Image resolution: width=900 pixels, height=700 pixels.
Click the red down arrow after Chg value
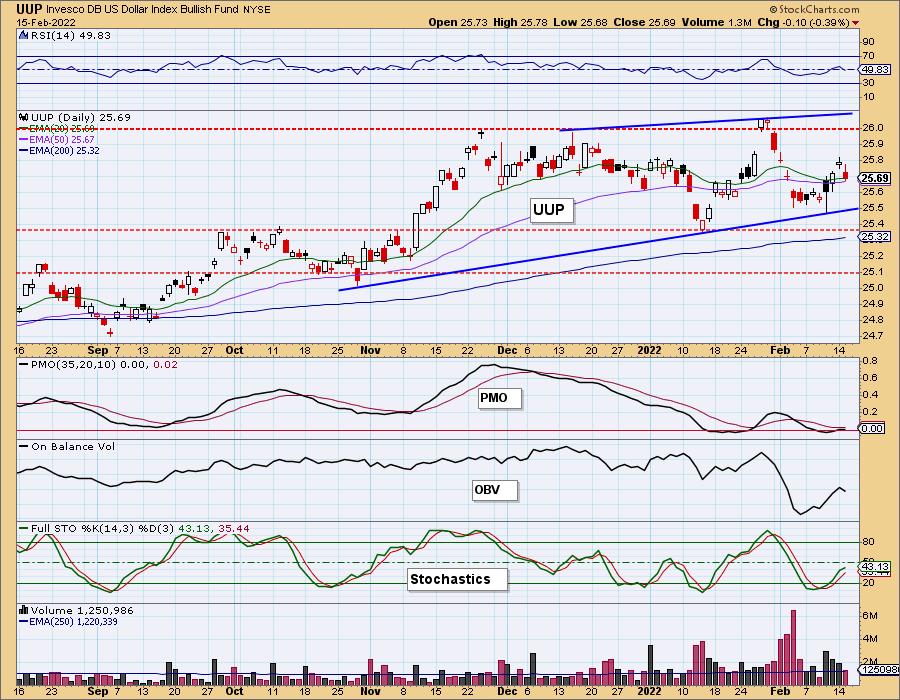(x=856, y=23)
